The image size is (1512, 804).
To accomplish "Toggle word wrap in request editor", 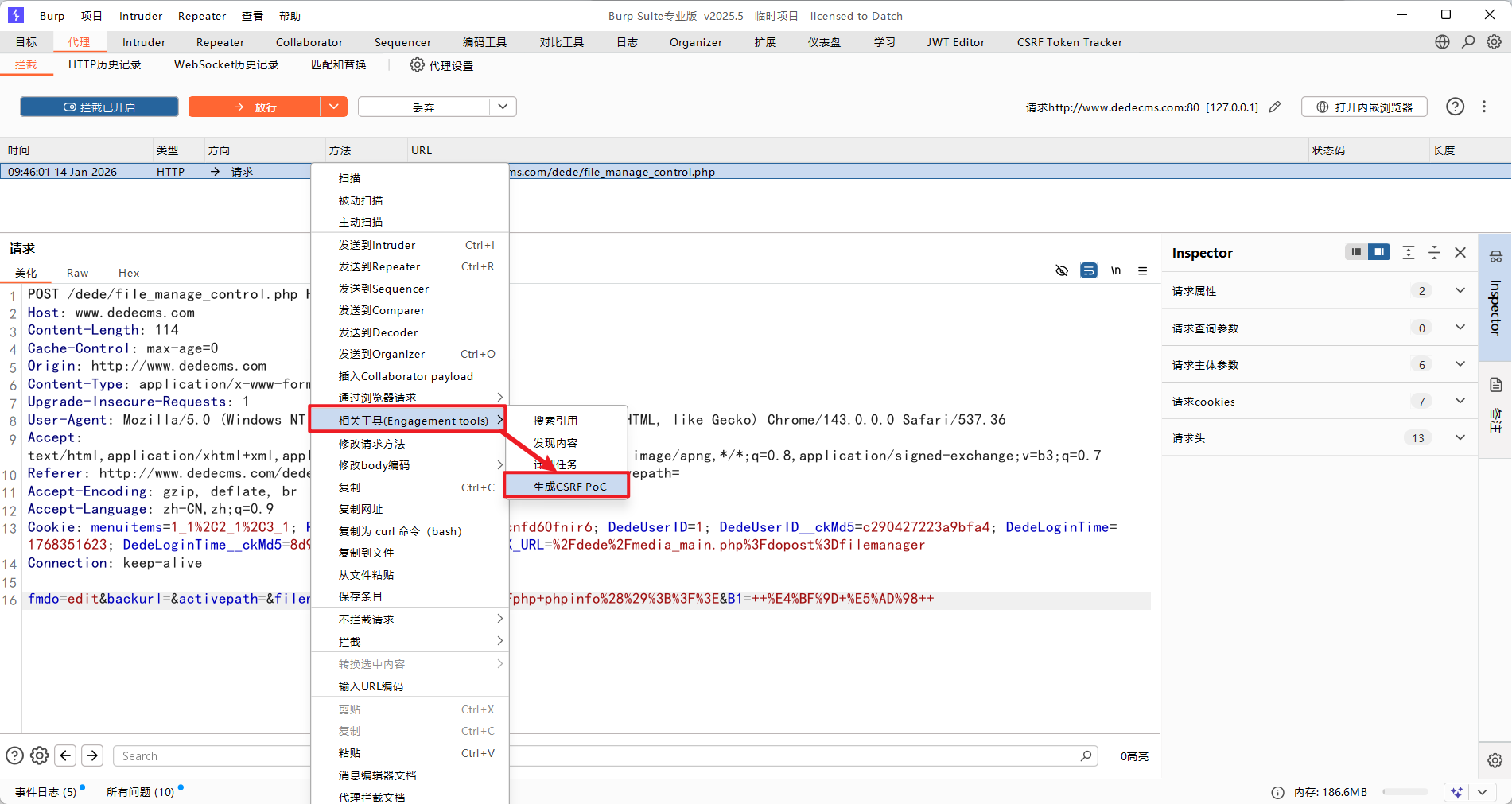I will coord(1089,270).
